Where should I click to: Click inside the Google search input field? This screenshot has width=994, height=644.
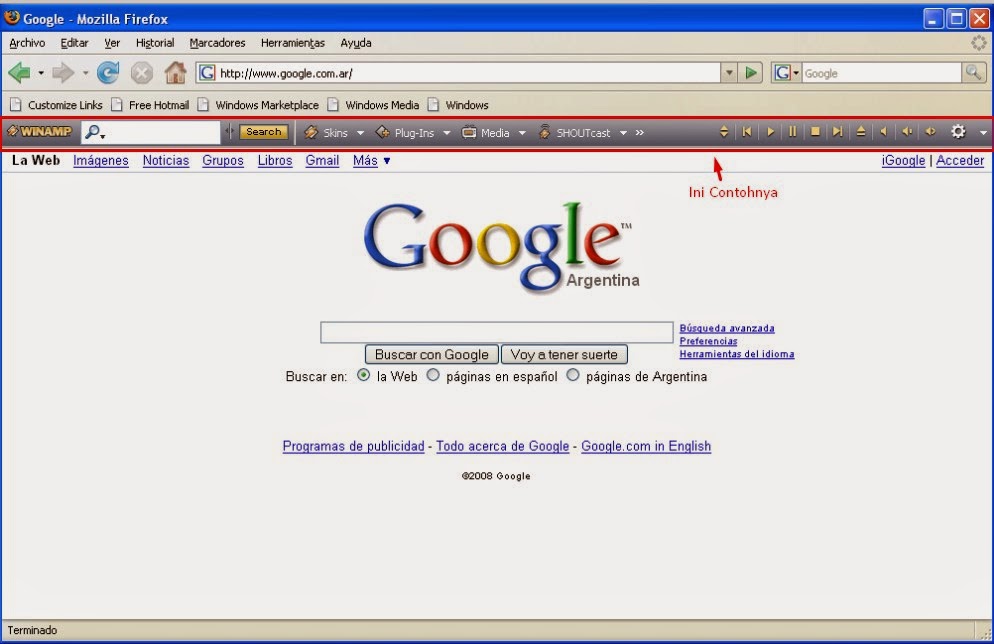[x=496, y=331]
